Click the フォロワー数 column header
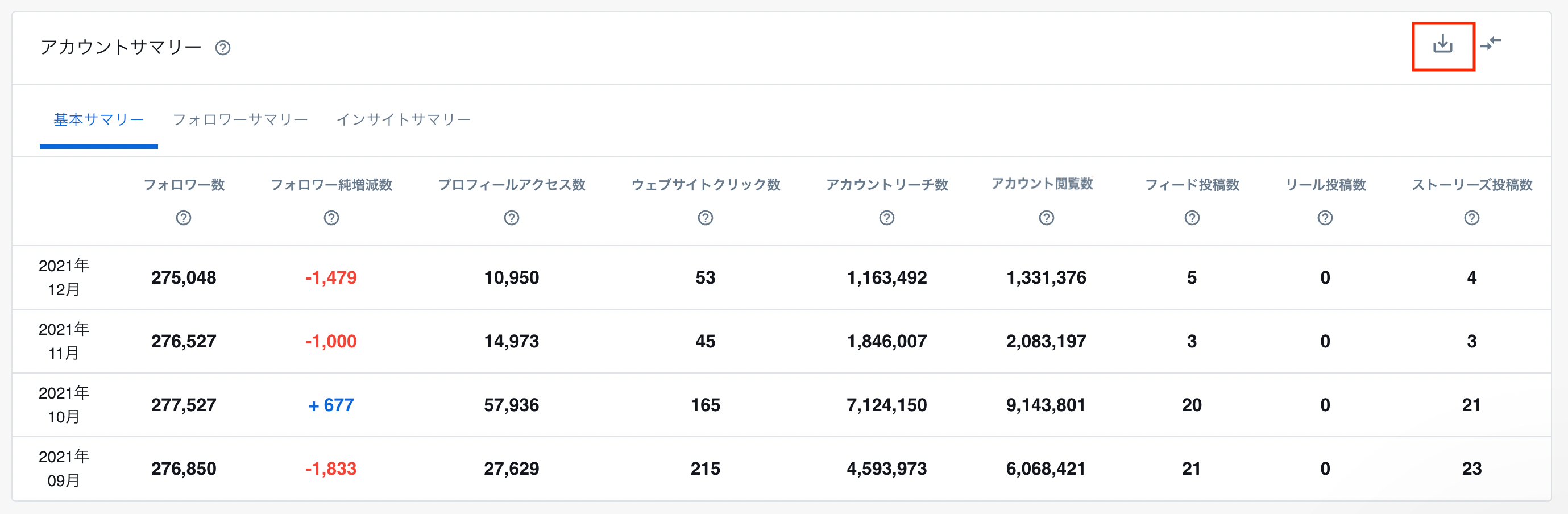The height and width of the screenshot is (514, 1568). pos(184,185)
